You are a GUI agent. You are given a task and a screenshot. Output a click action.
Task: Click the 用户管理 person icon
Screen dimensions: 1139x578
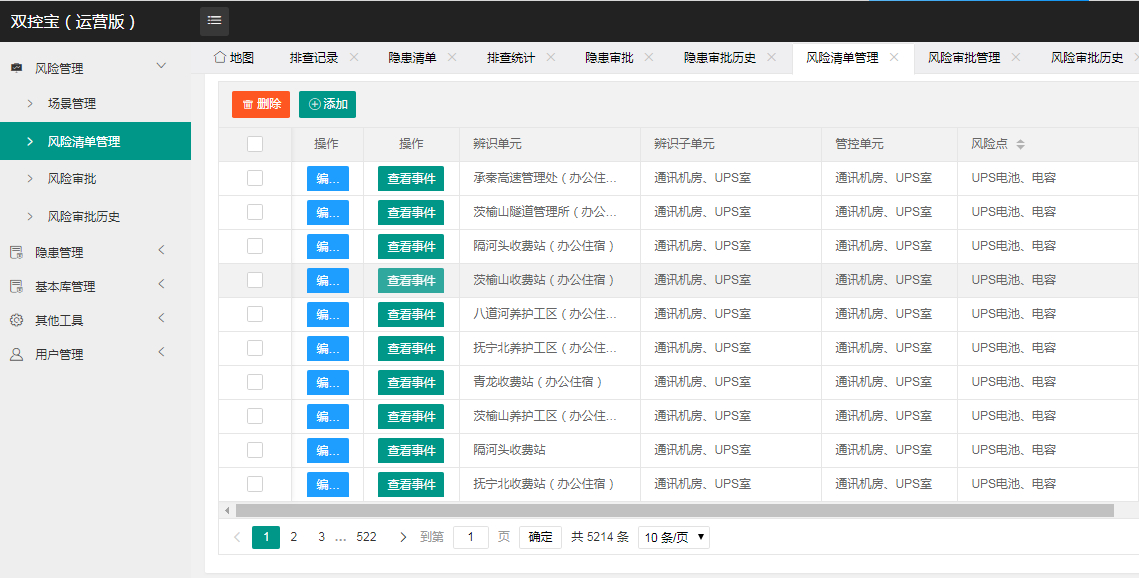(16, 354)
